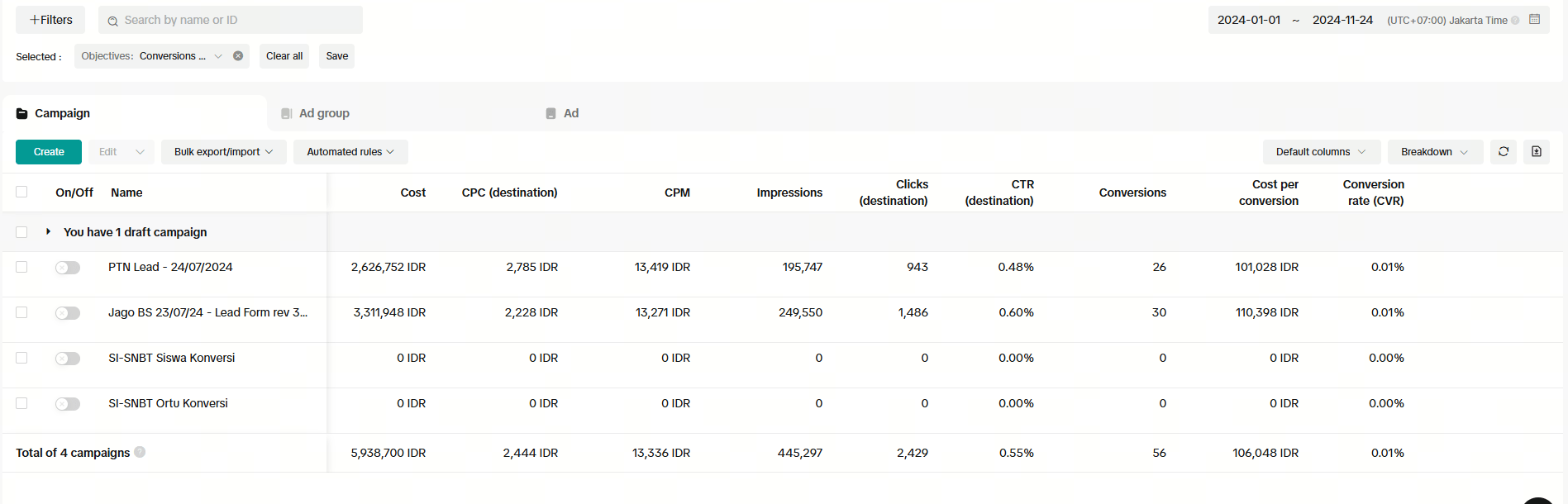The height and width of the screenshot is (504, 1568).
Task: Click the refresh data icon
Action: (x=1503, y=152)
